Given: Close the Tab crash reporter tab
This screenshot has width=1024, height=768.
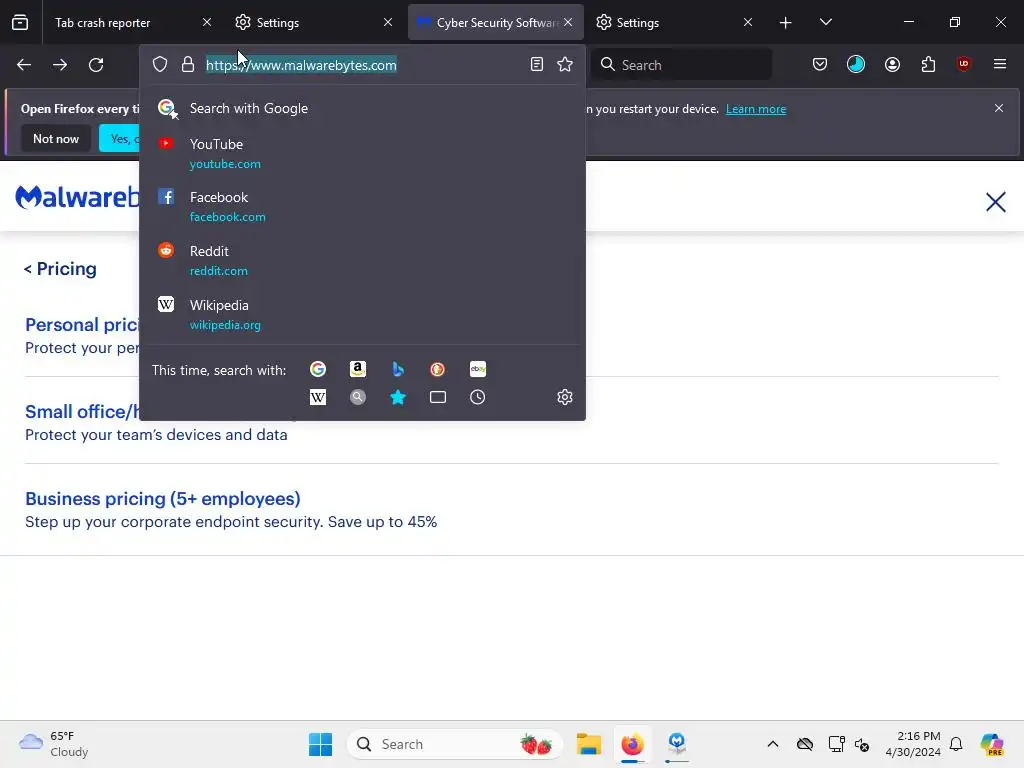Looking at the screenshot, I should click(207, 22).
